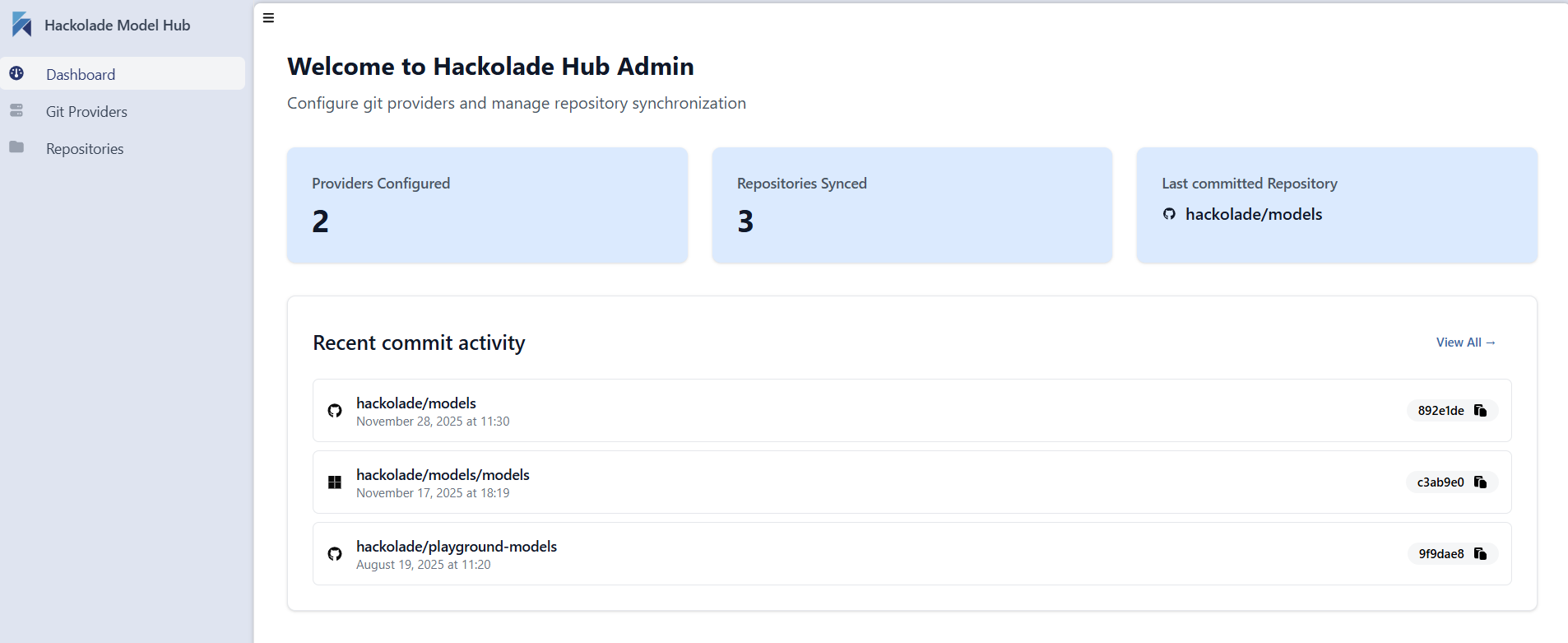Toggle the sidebar with the hamburger button
Viewport: 1568px width, 643px height.
(x=267, y=17)
